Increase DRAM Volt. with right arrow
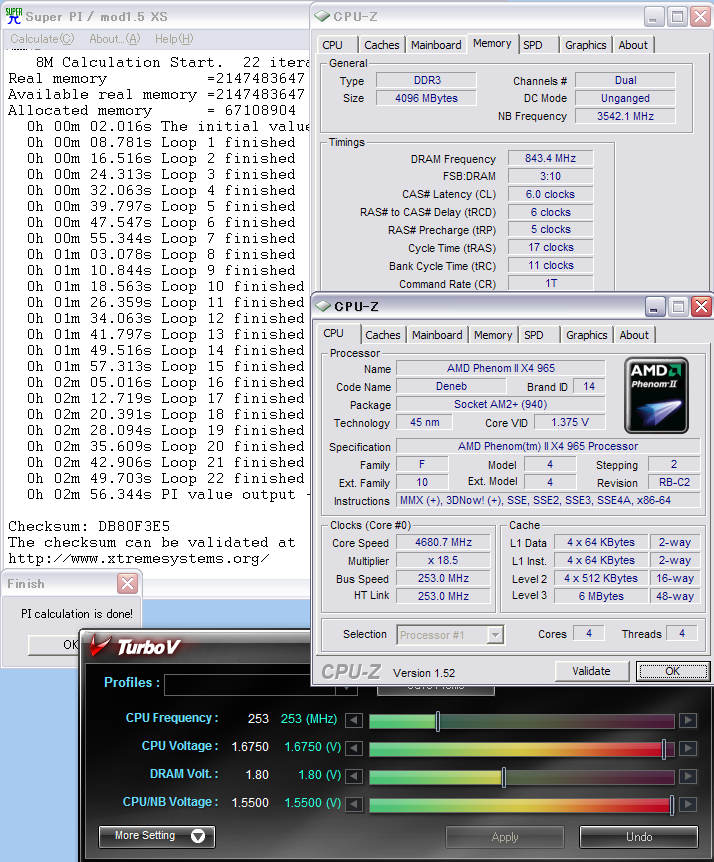This screenshot has height=862, width=714. click(688, 776)
